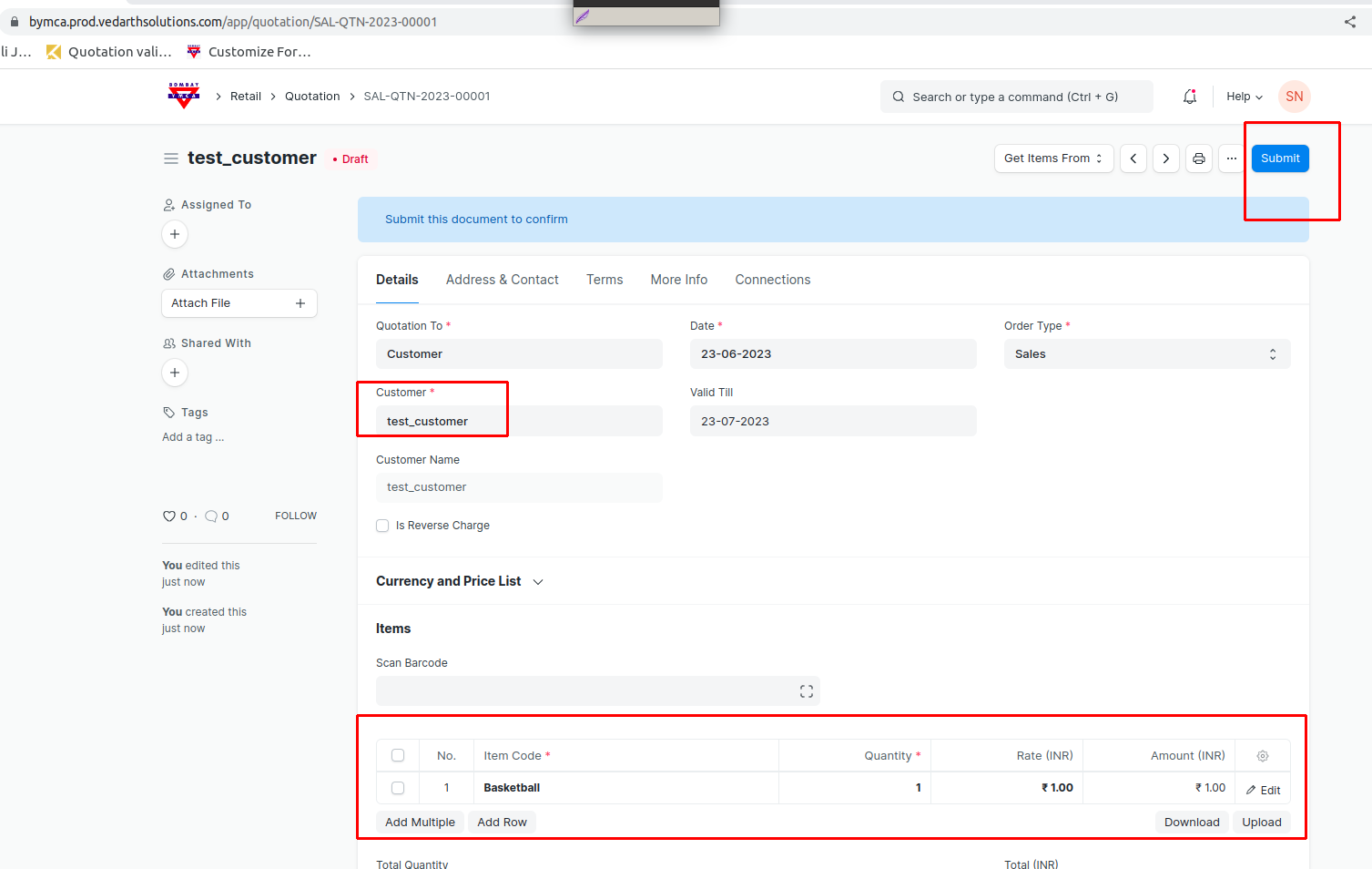The height and width of the screenshot is (869, 1372).
Task: Select the Basketball row checkbox
Action: (x=398, y=788)
